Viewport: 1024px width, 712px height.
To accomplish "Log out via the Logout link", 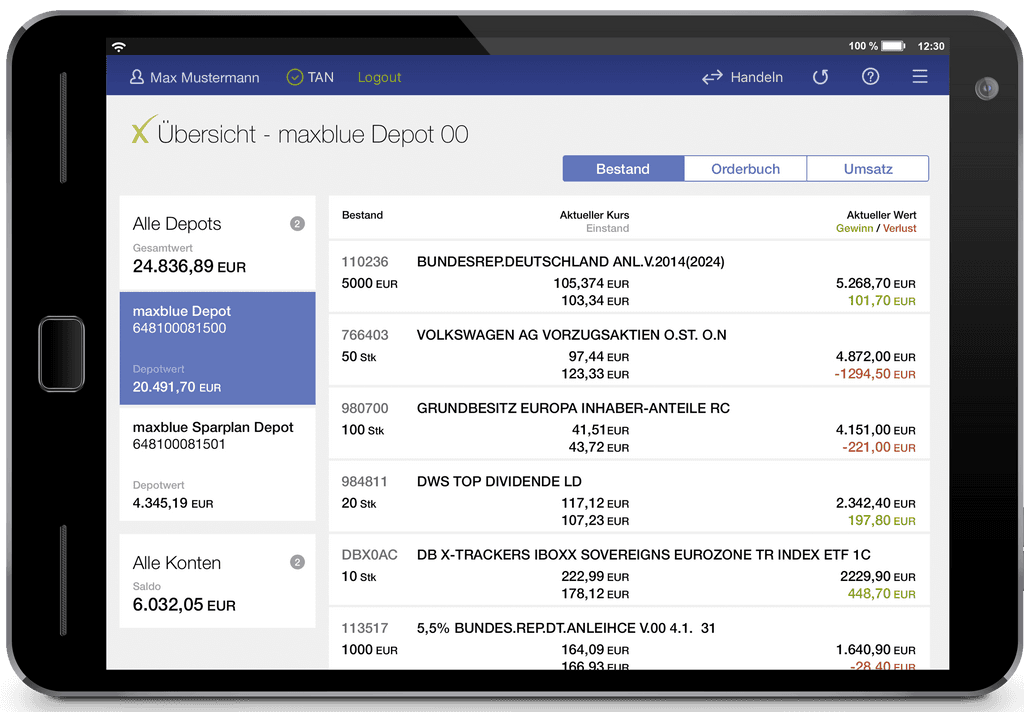I will [x=379, y=77].
